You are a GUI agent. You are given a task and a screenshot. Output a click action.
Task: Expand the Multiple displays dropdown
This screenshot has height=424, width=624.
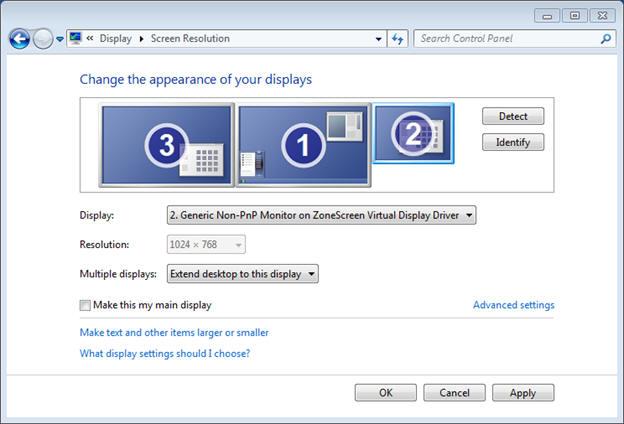[242, 274]
